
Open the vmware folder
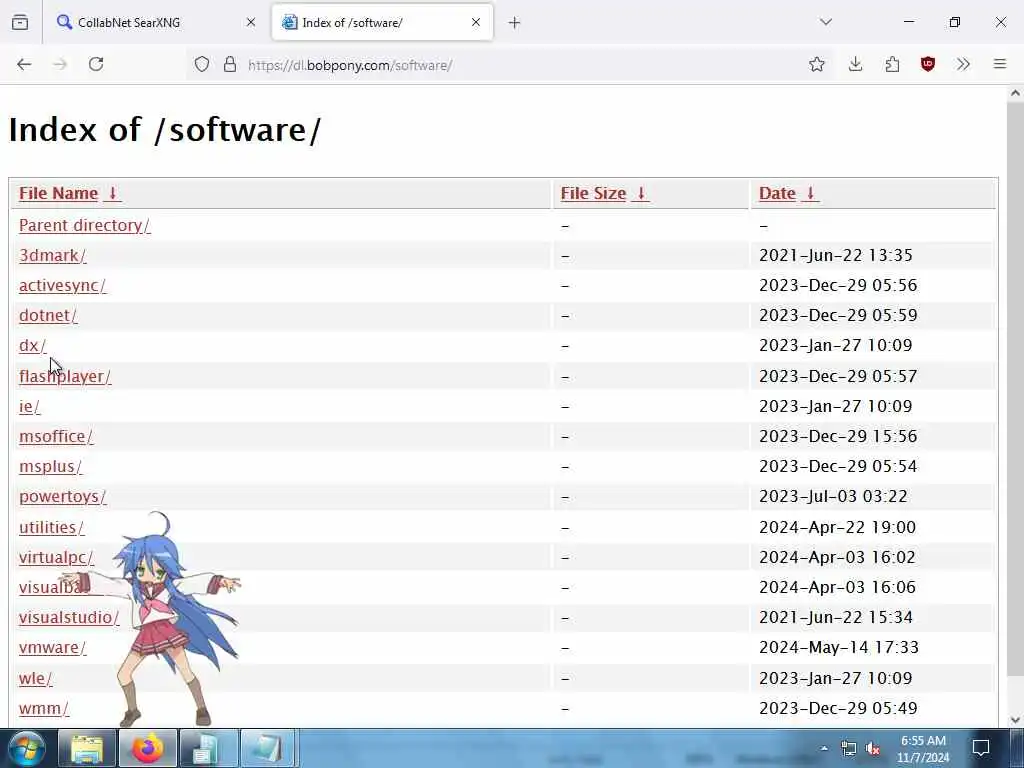52,647
